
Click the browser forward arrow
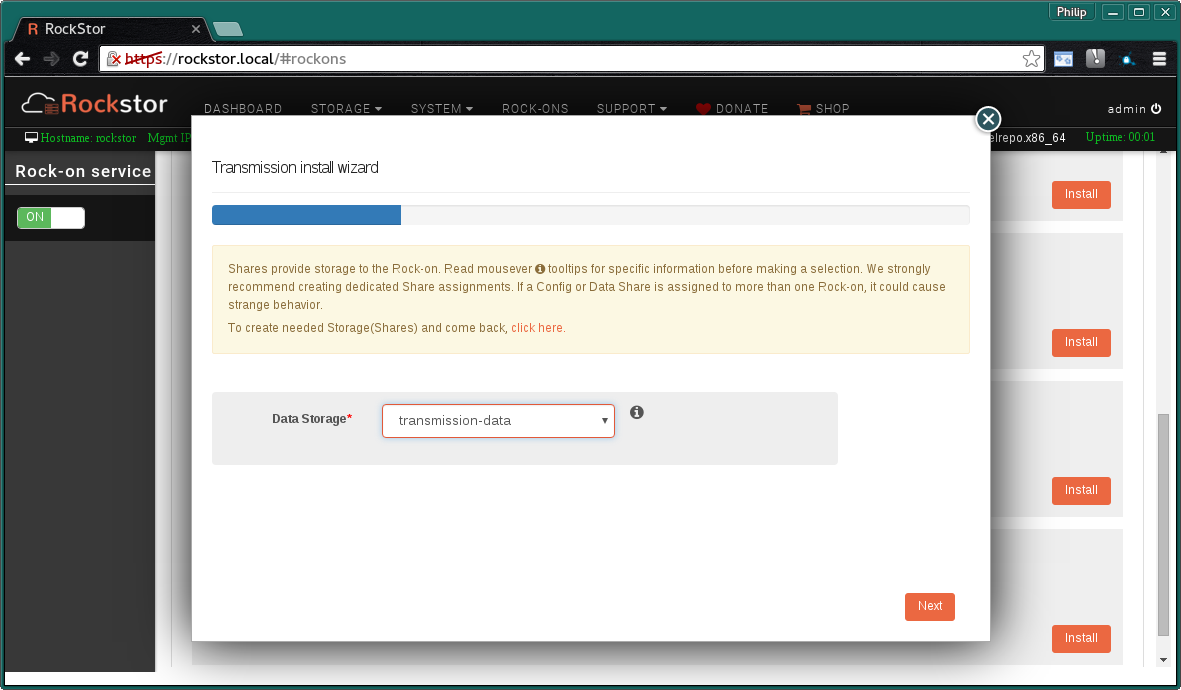51,59
